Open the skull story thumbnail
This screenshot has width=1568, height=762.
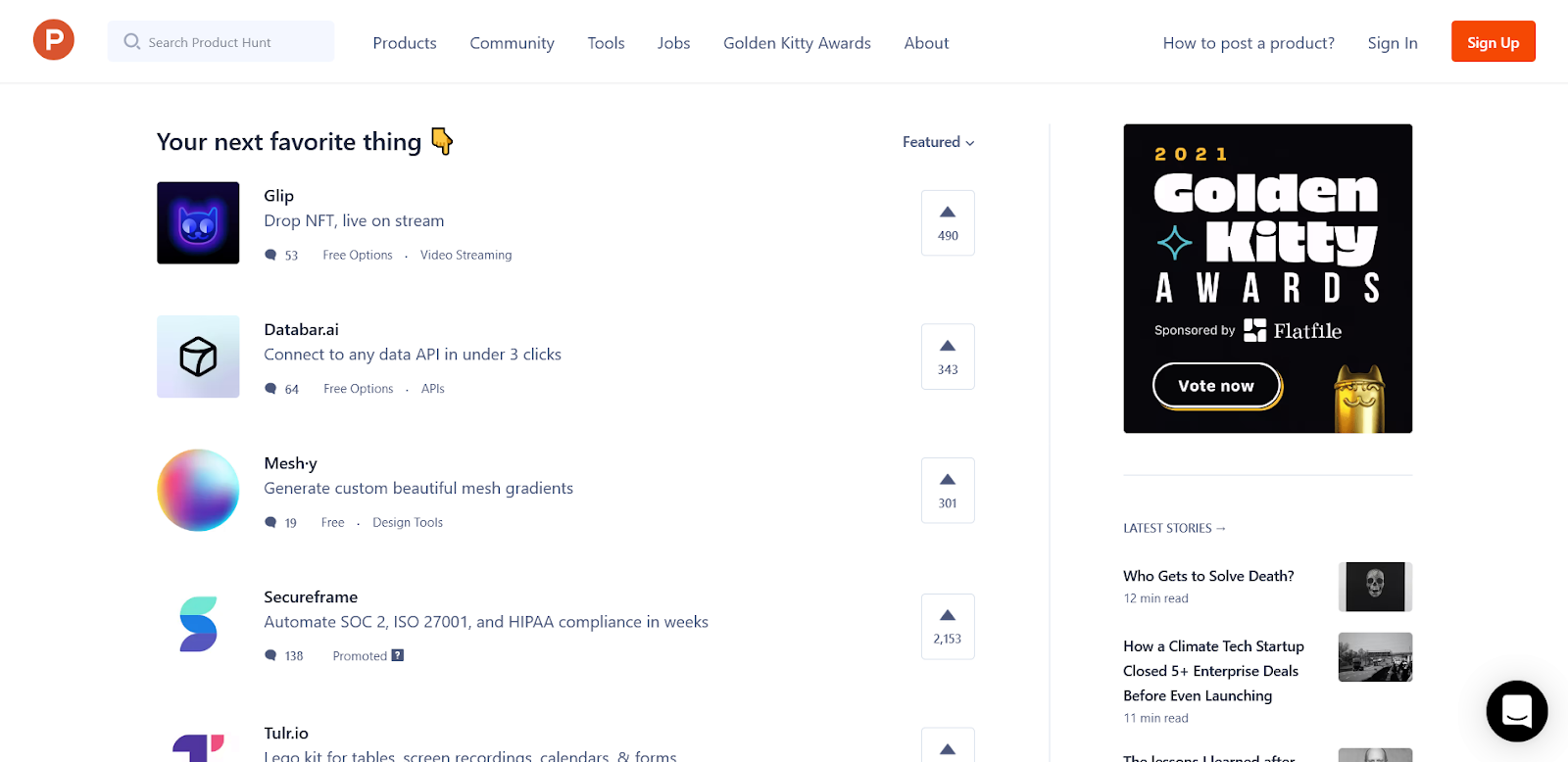pyautogui.click(x=1375, y=587)
